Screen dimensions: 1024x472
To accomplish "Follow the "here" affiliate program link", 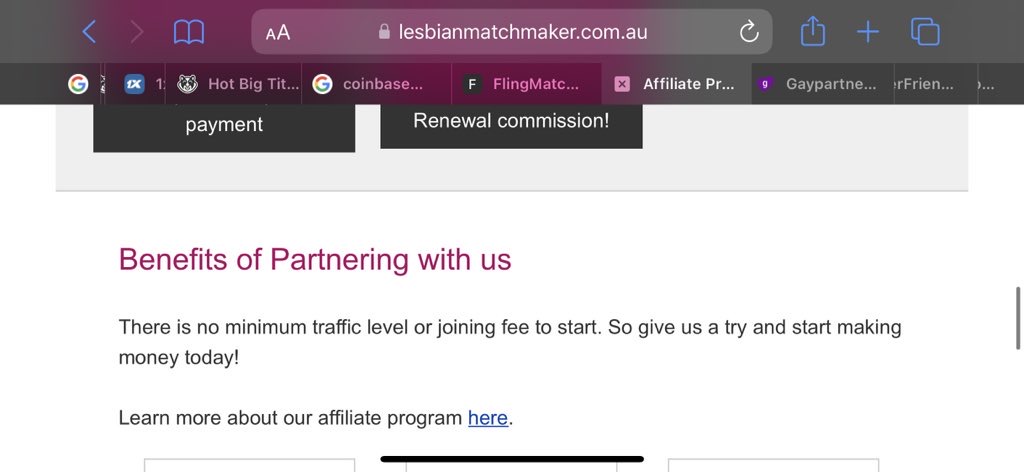I will tap(488, 418).
